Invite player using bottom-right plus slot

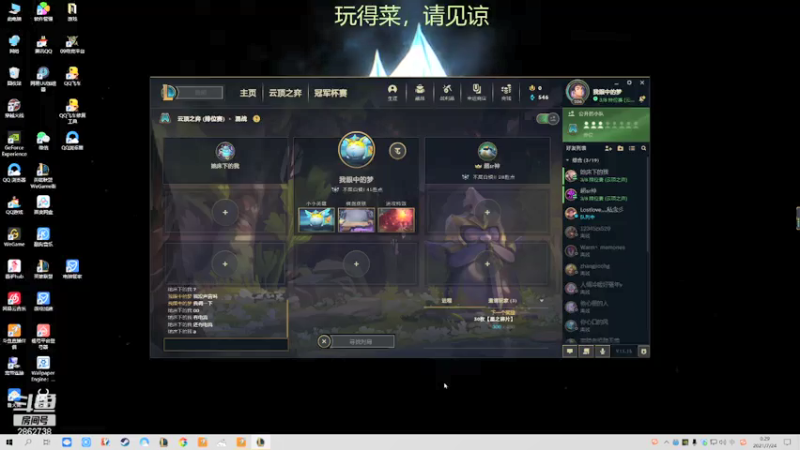[x=487, y=264]
